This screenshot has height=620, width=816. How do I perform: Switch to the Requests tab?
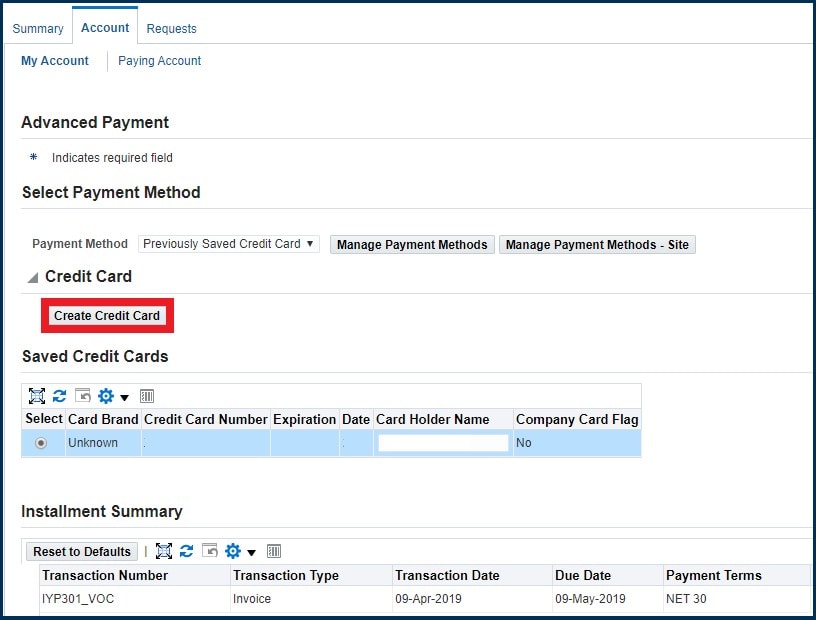[x=171, y=29]
